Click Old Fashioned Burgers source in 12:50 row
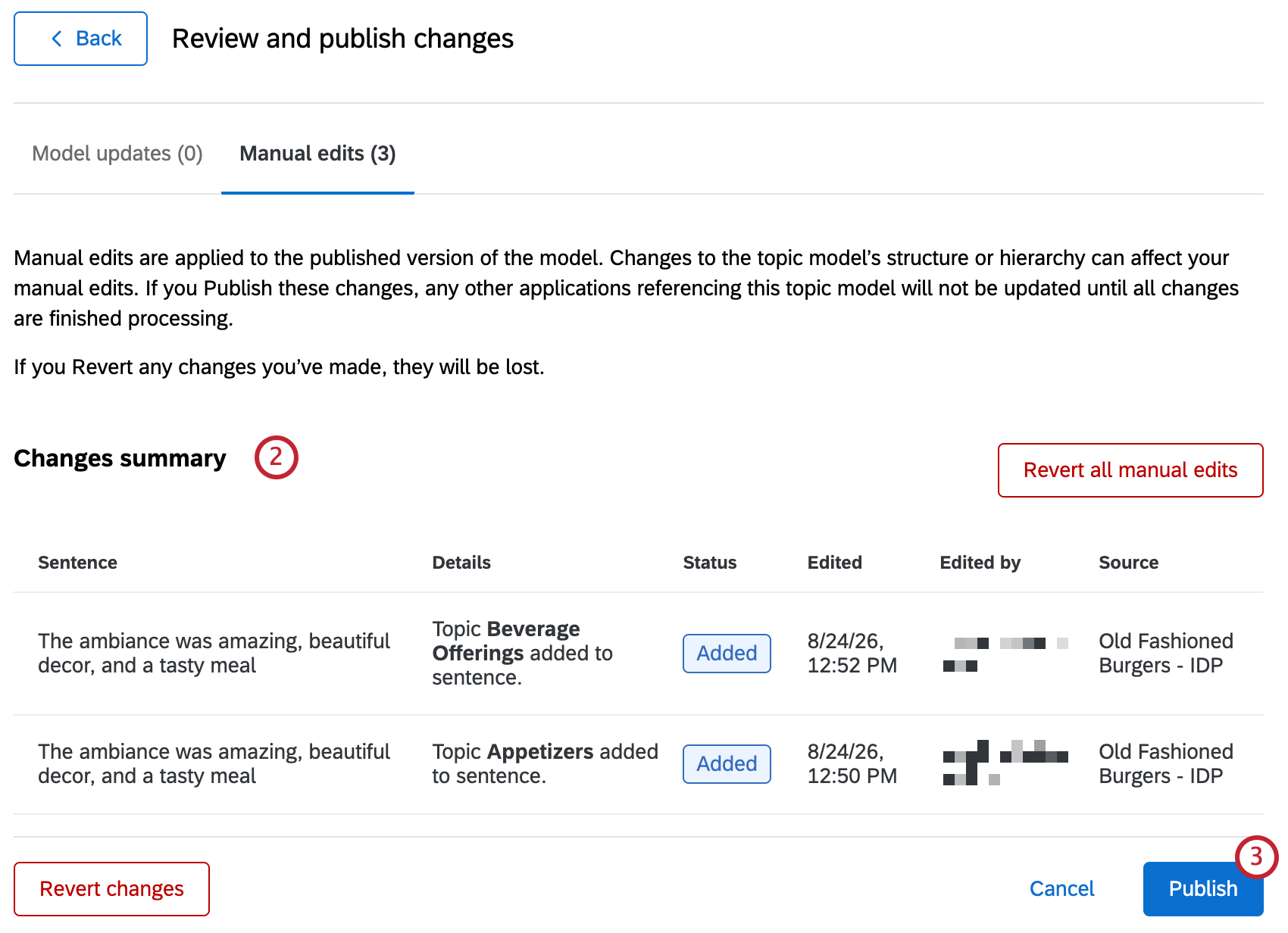Screen dimensions: 1288x933 pyautogui.click(x=1166, y=764)
